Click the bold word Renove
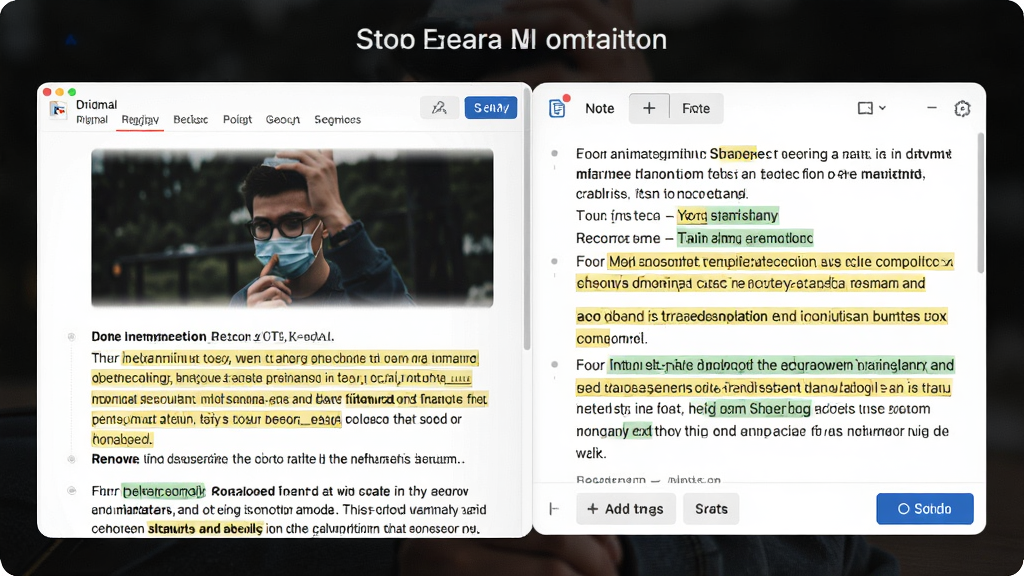Screen dimensions: 1024x576 [x=115, y=459]
